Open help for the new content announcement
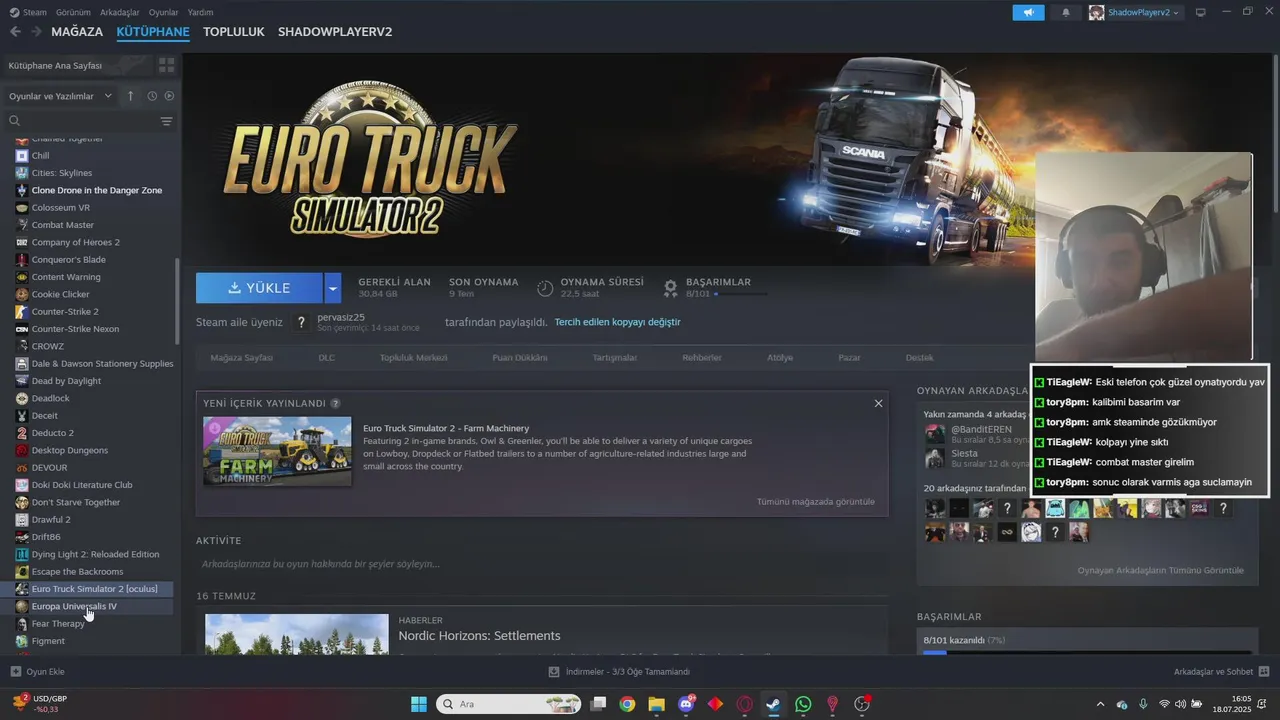 coord(335,404)
